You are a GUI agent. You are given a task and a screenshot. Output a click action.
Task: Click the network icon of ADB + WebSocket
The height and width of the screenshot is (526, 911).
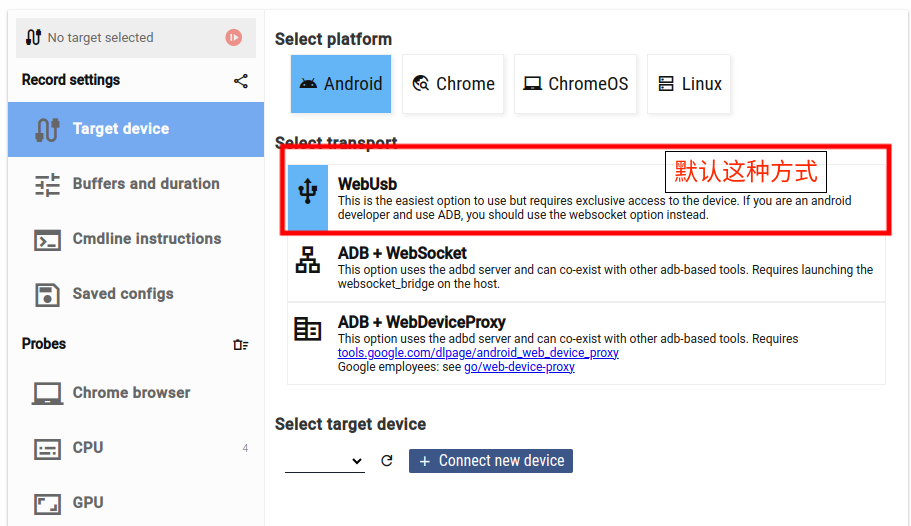[x=308, y=260]
